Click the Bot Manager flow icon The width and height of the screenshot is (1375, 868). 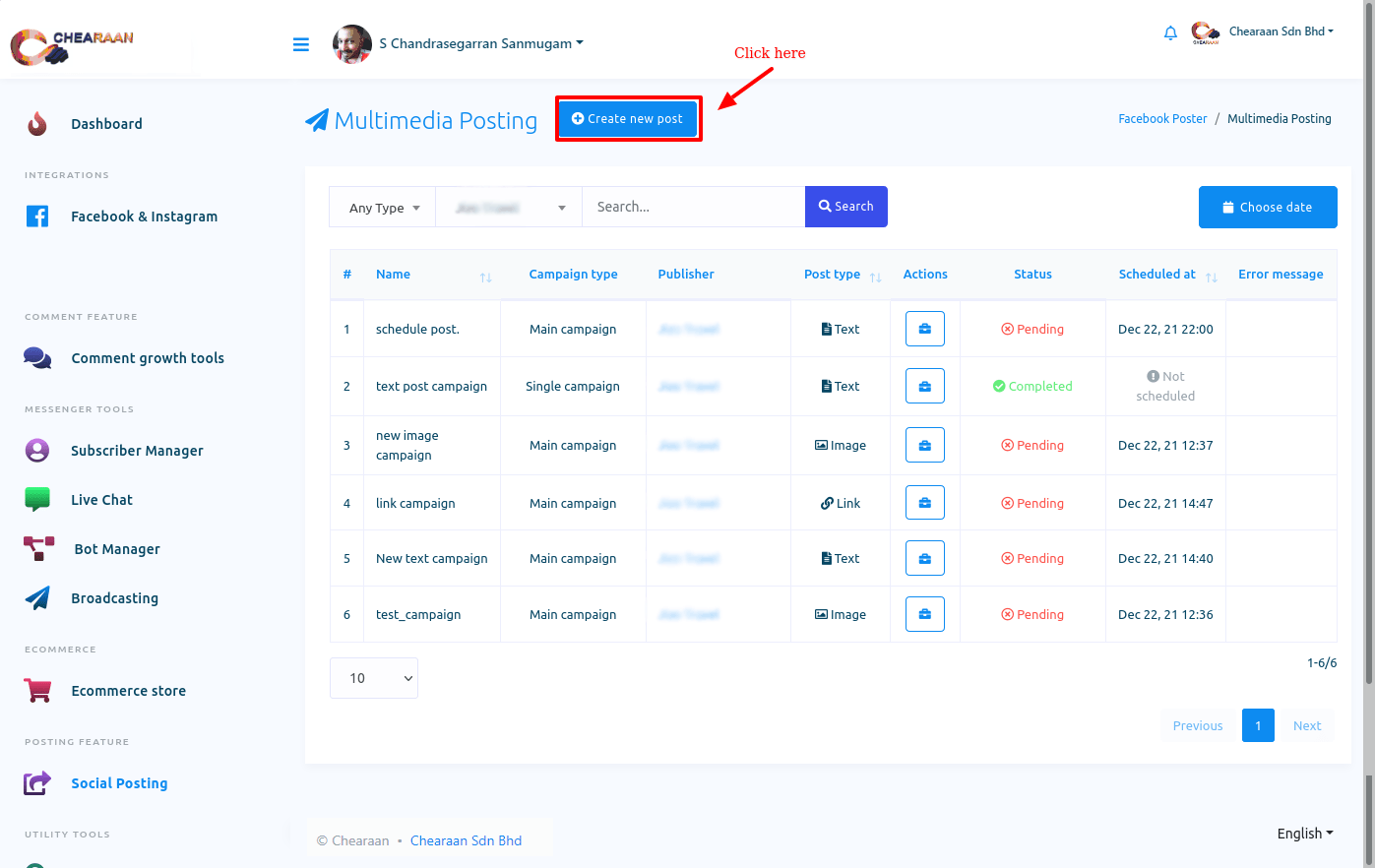38,549
